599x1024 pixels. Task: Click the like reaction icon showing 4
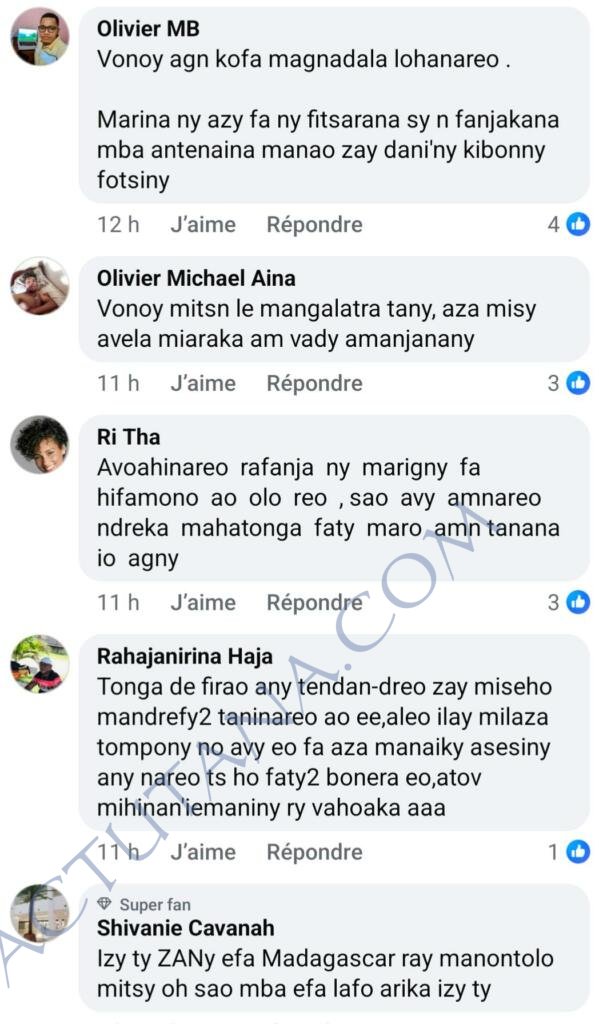coord(577,225)
